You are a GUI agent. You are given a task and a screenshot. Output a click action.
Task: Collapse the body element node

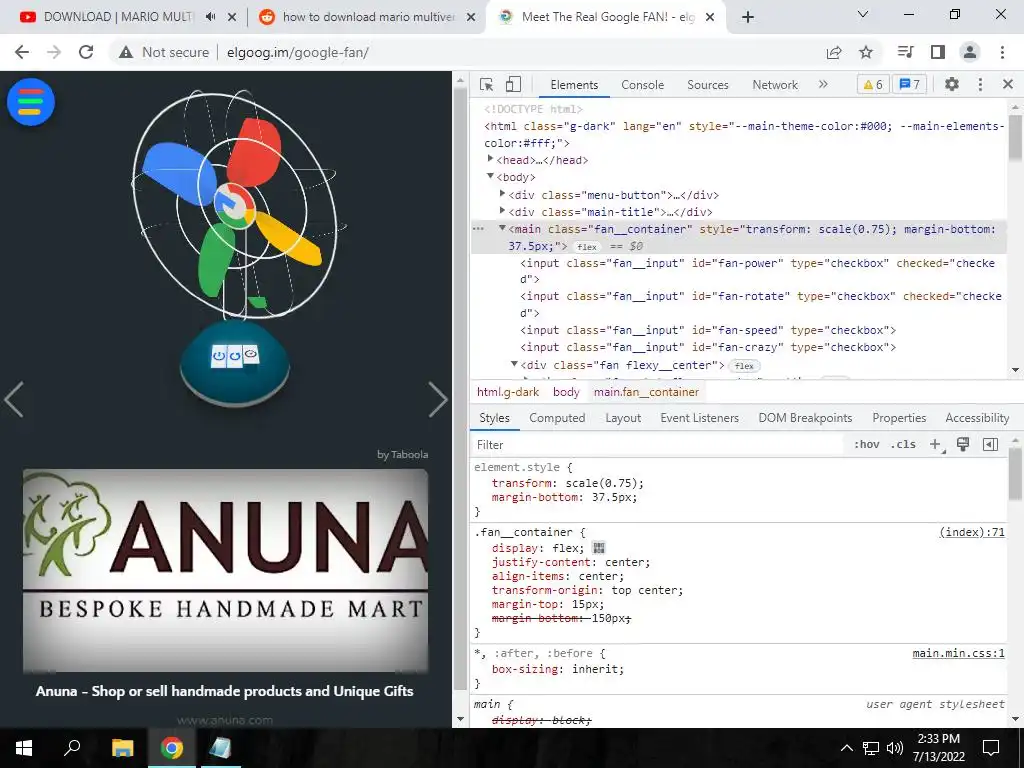(490, 176)
